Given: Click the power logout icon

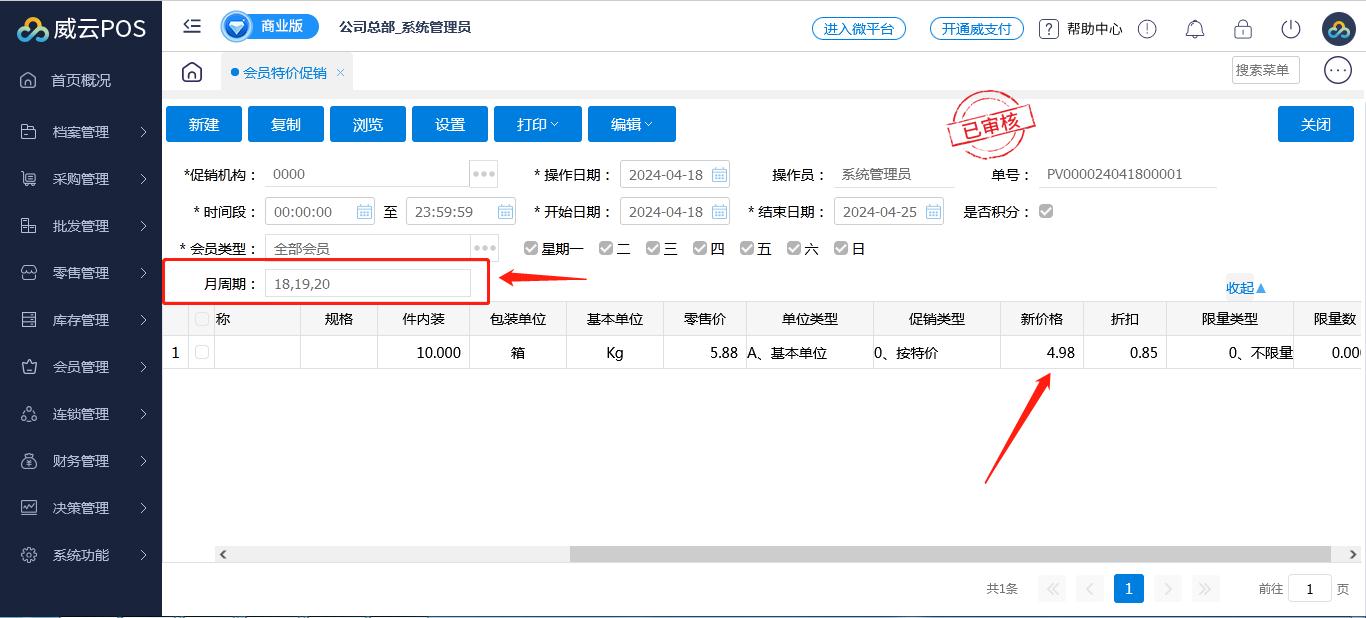Looking at the screenshot, I should (1290, 29).
